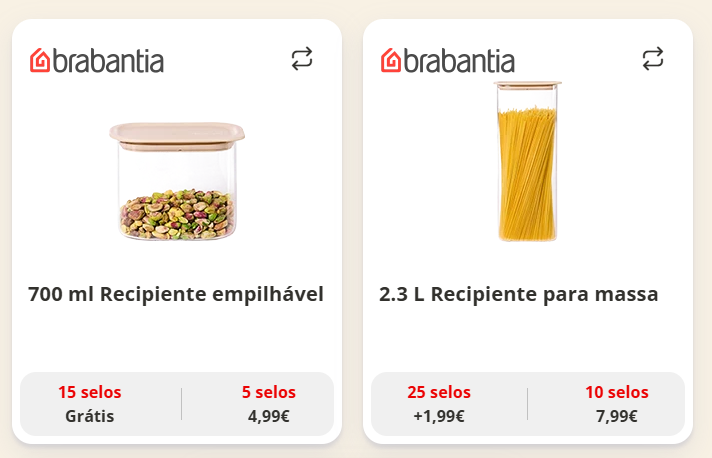Click Brabantia logo on pasta container card
Image resolution: width=712 pixels, height=458 pixels.
pos(448,61)
